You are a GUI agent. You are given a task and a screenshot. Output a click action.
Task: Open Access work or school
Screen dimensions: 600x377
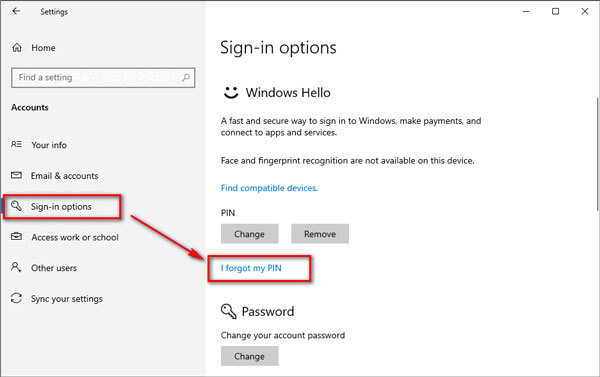[75, 237]
